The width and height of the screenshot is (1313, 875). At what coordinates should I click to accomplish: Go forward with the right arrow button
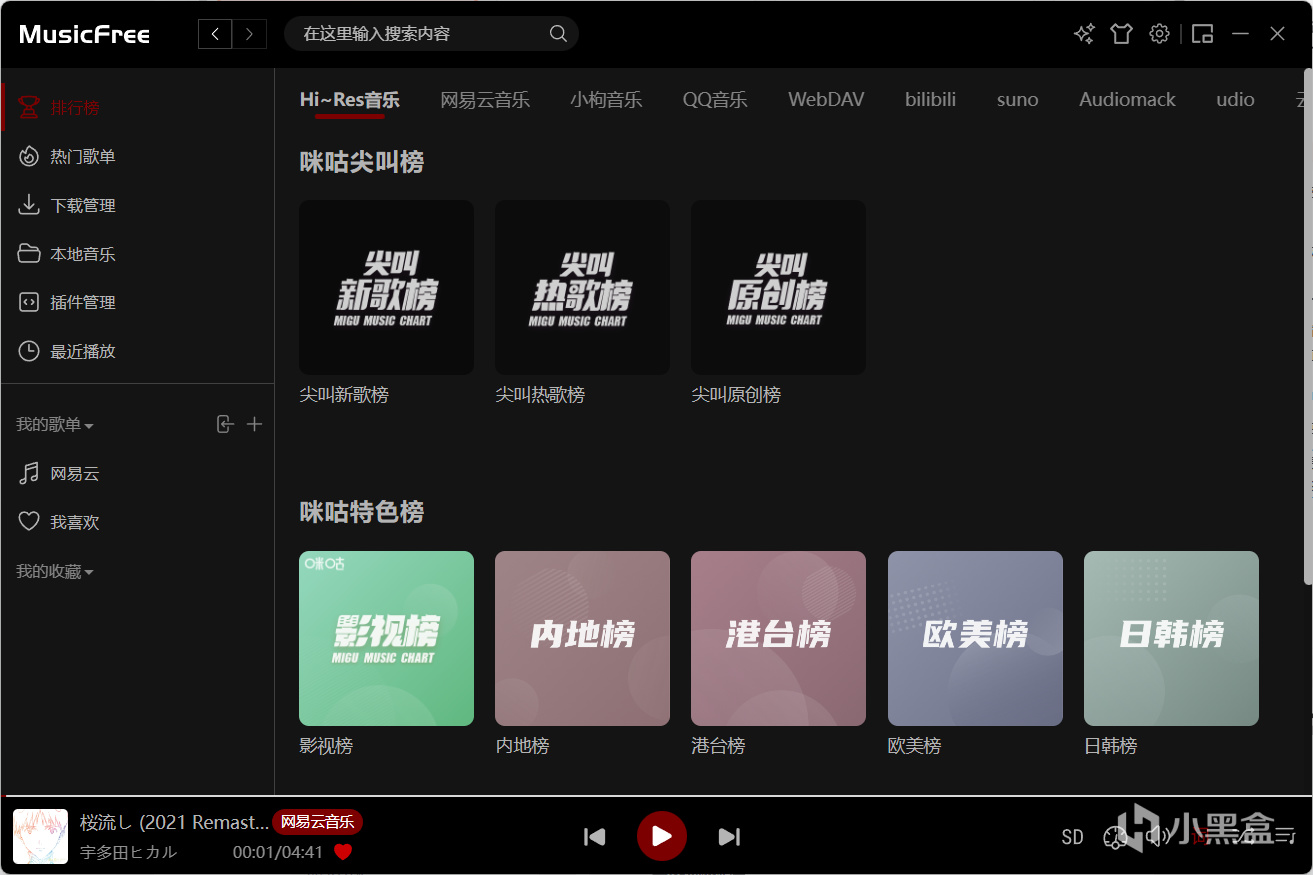[x=249, y=34]
